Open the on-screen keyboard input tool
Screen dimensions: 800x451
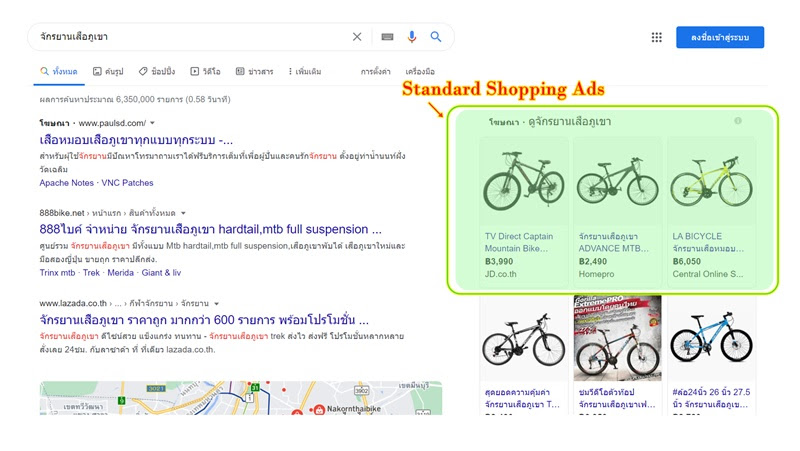[387, 37]
